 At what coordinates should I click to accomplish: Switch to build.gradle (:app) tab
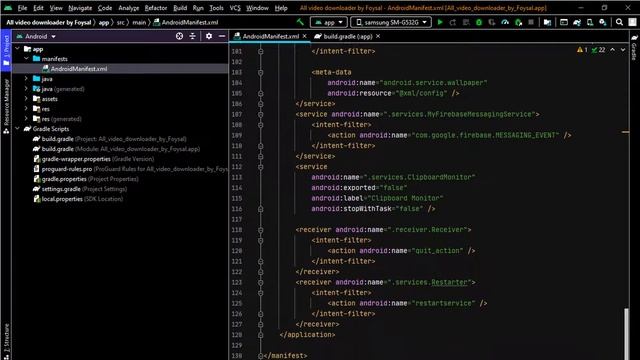click(347, 36)
